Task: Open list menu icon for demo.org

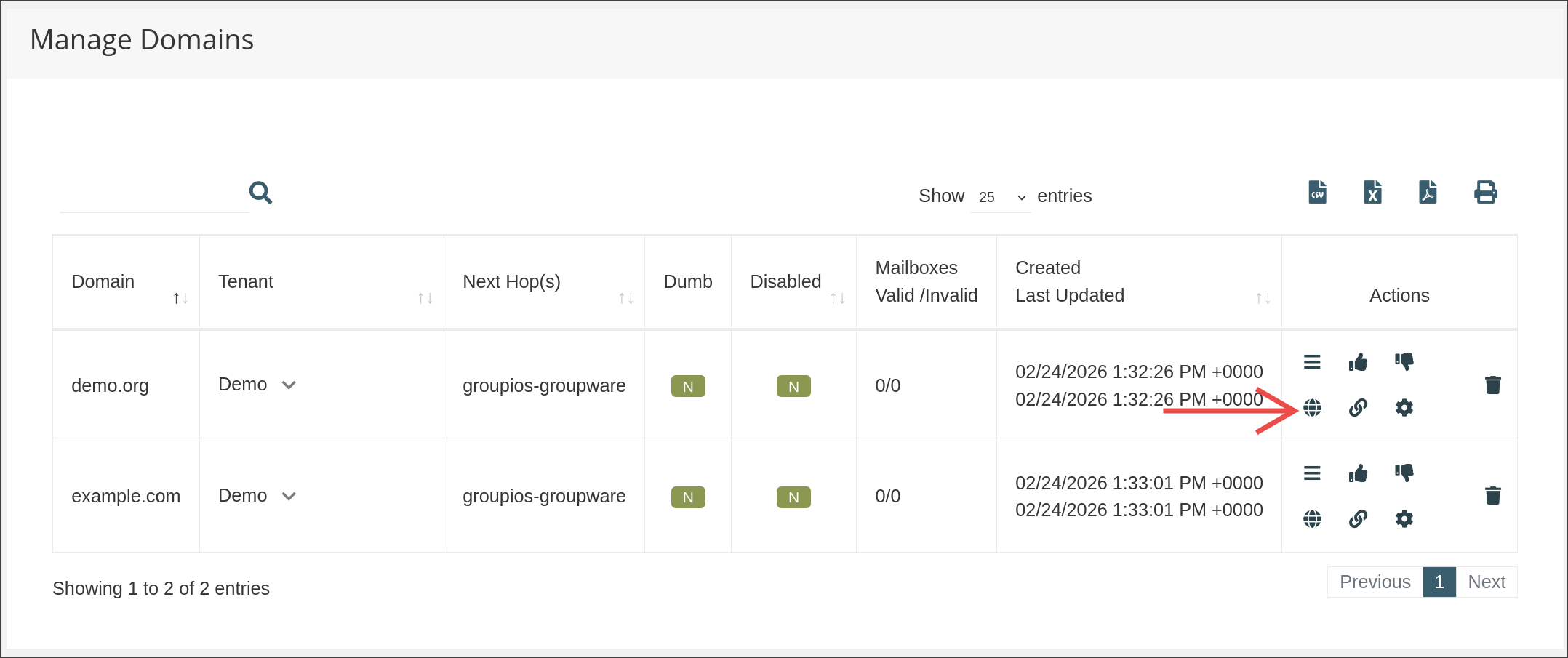Action: tap(1312, 362)
